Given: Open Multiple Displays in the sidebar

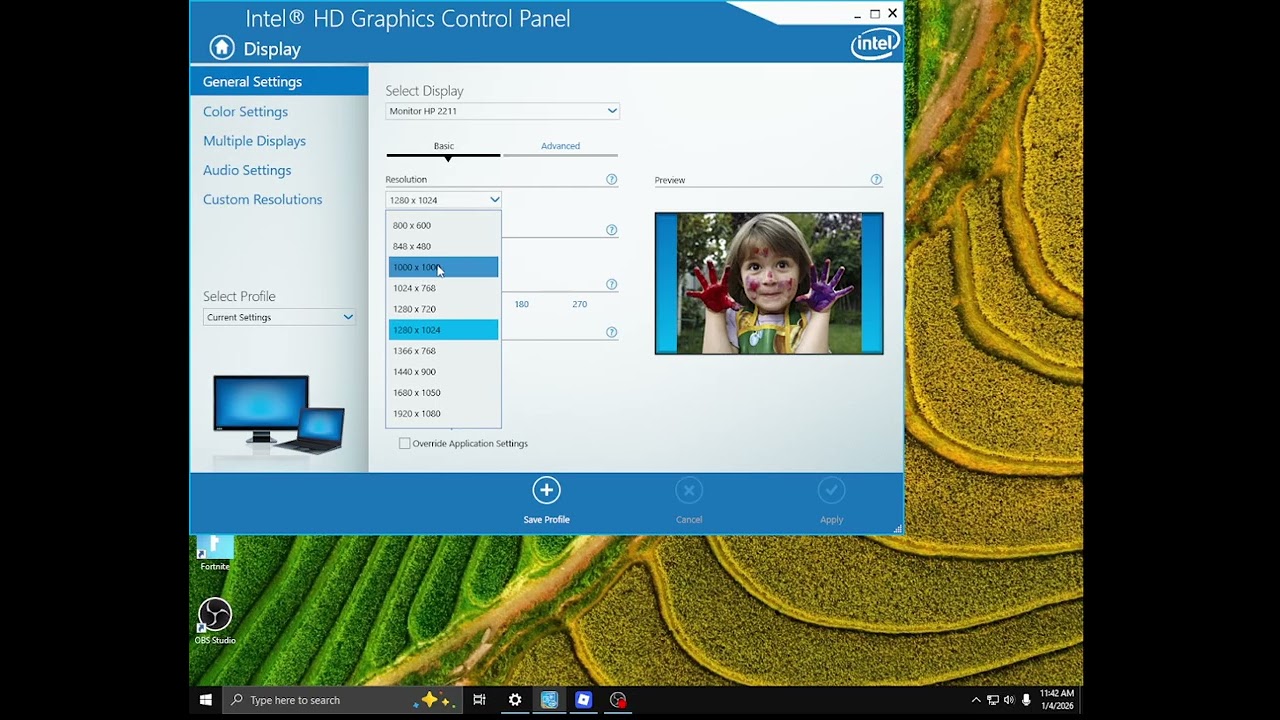Looking at the screenshot, I should (x=254, y=141).
